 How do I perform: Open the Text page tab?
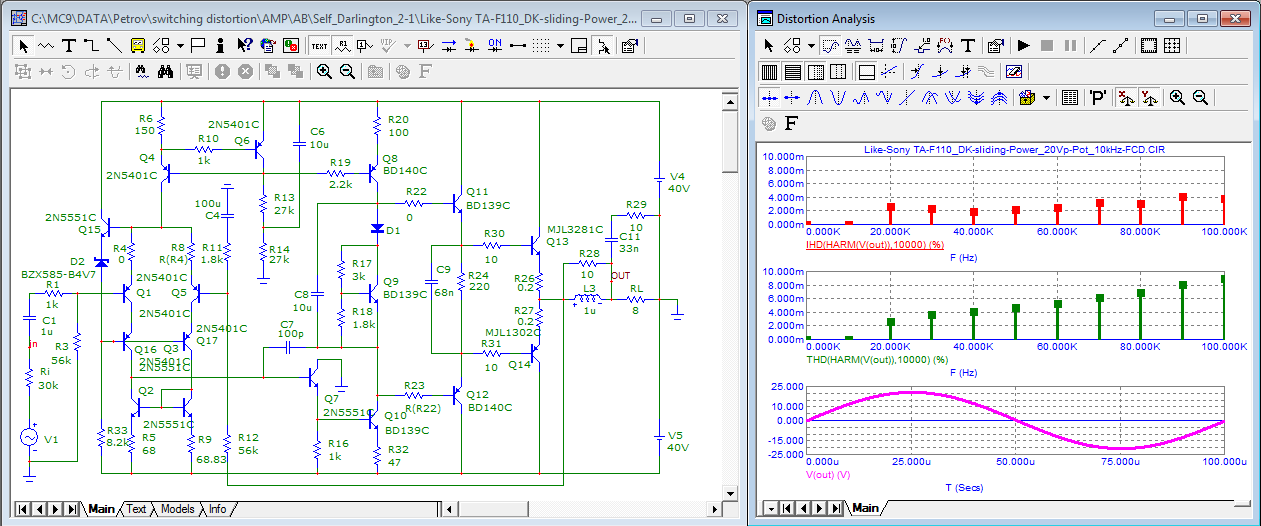136,509
